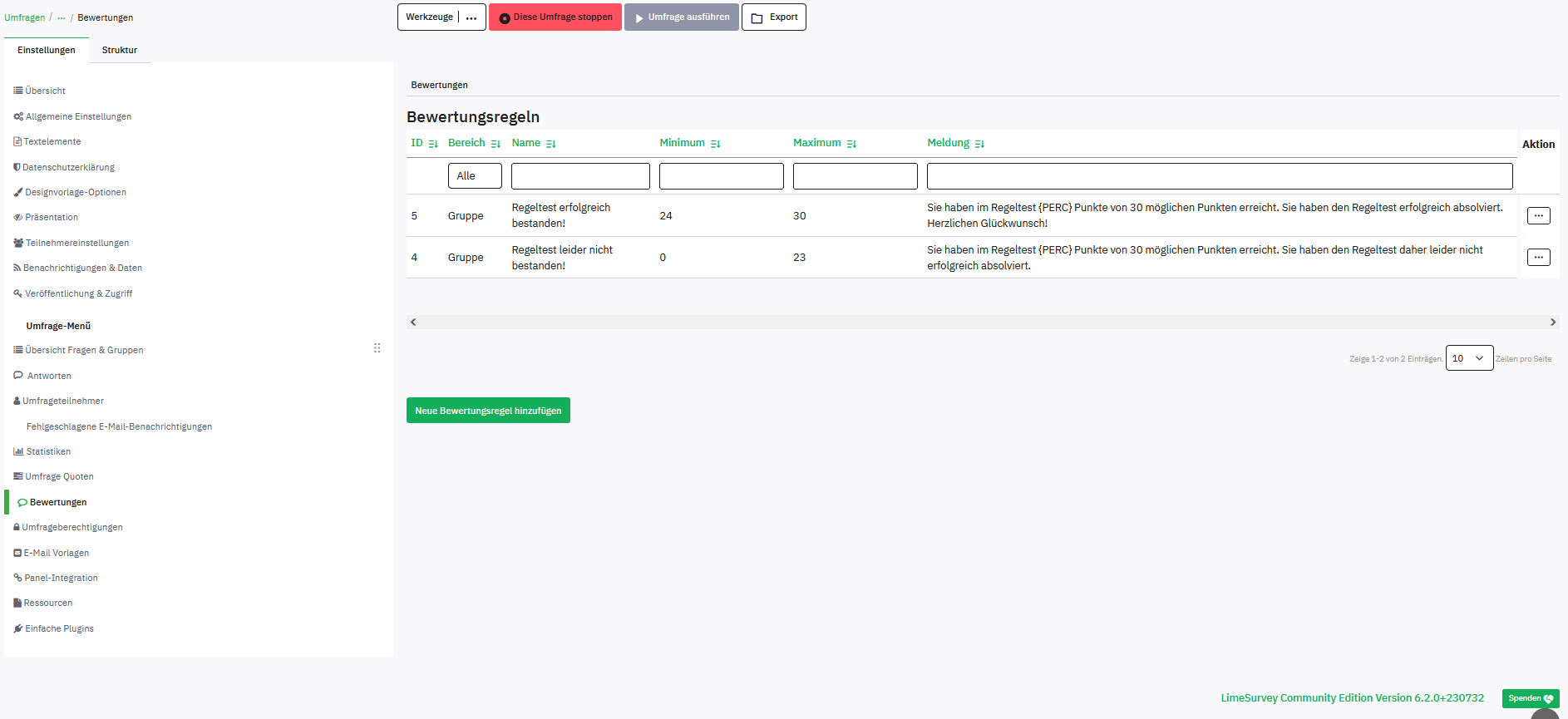This screenshot has height=719, width=1568.
Task: Click the Name filter input field
Action: (x=580, y=176)
